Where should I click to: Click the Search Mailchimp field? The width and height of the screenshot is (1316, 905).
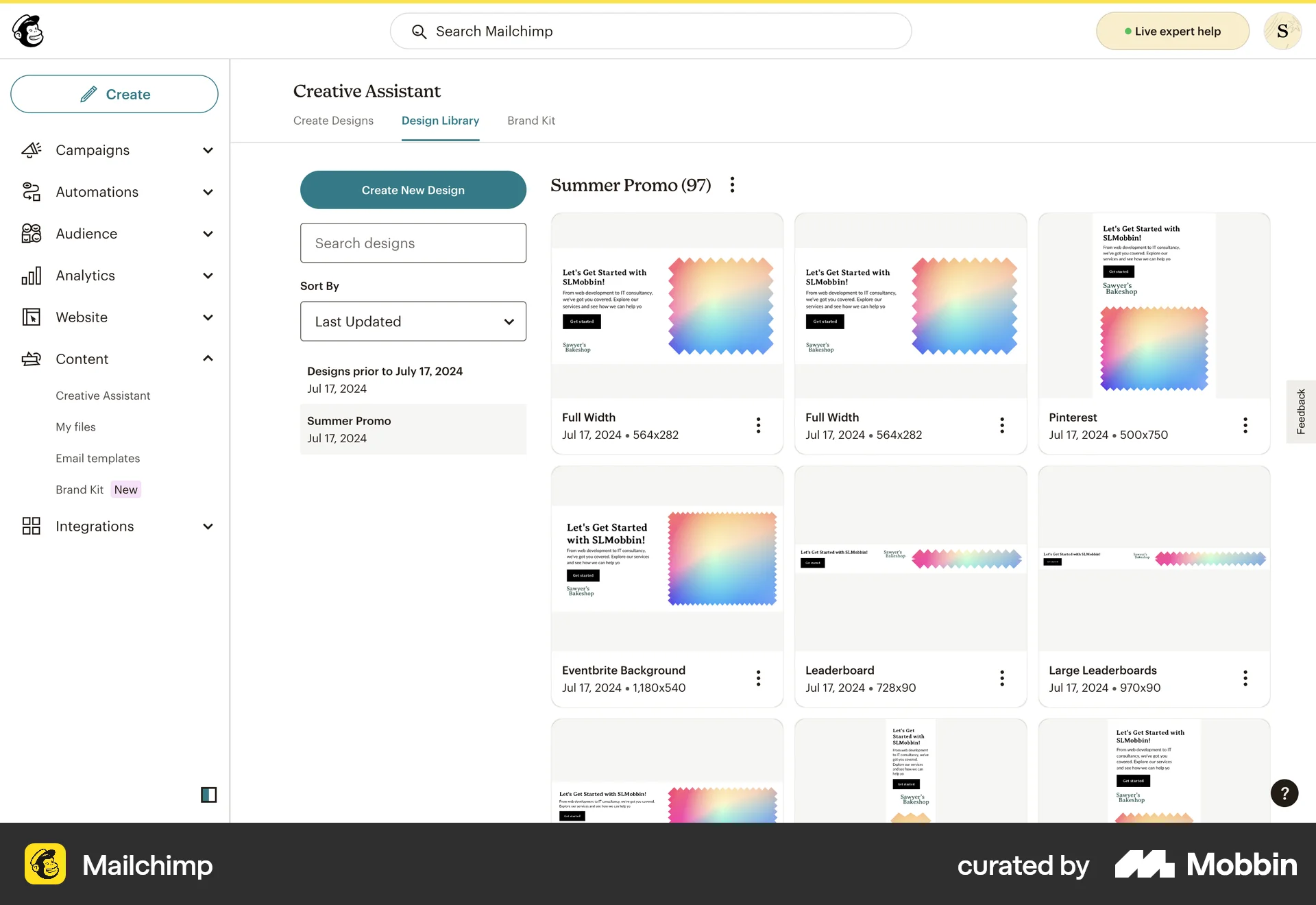tap(650, 32)
